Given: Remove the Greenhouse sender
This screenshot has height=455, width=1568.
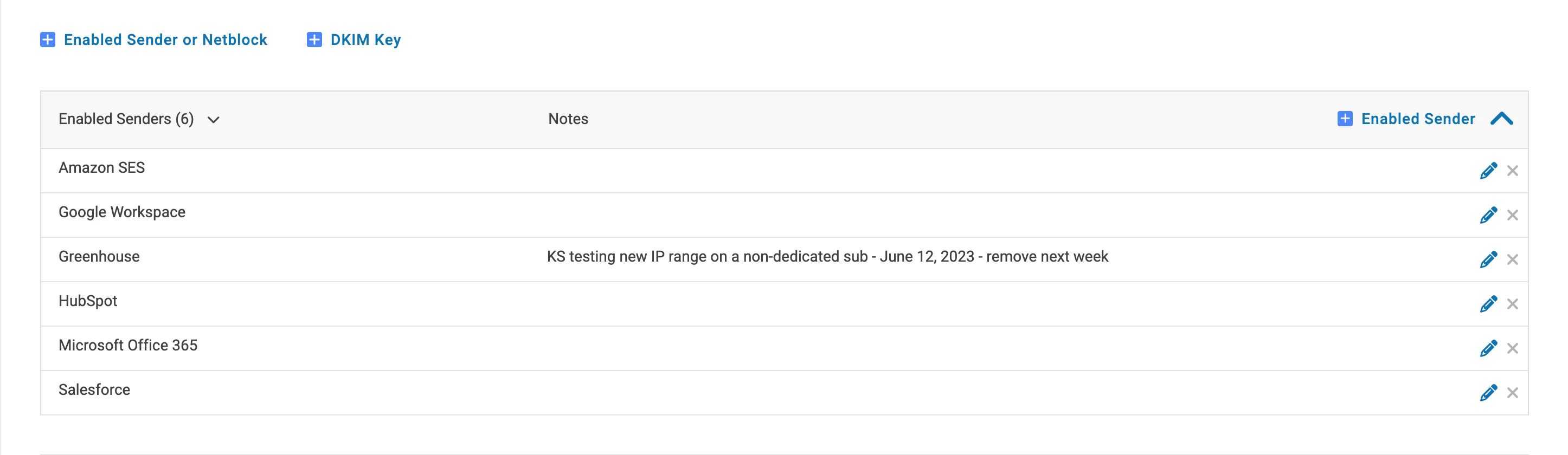Looking at the screenshot, I should coord(1513,260).
